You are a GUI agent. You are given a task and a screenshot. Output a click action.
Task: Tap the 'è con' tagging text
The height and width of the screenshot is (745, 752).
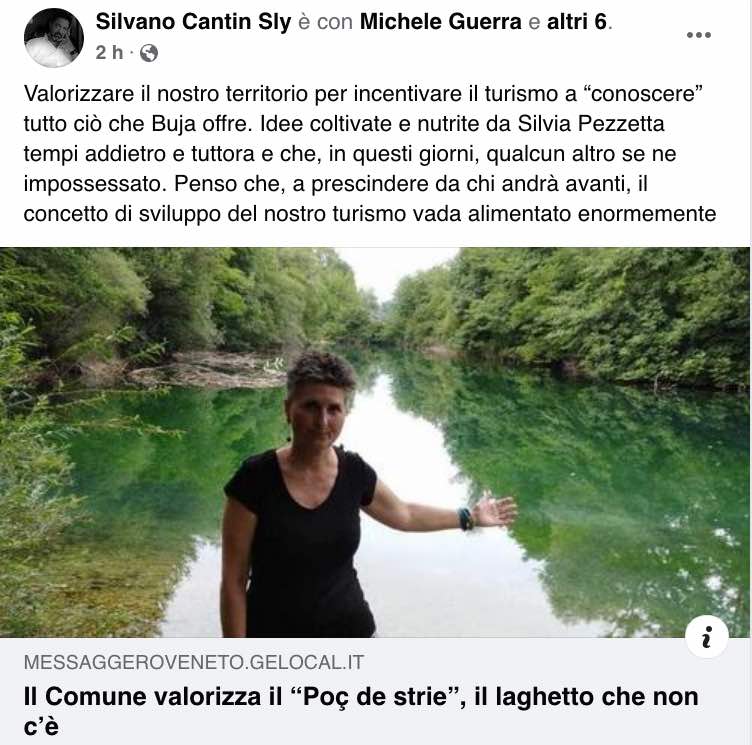click(326, 22)
